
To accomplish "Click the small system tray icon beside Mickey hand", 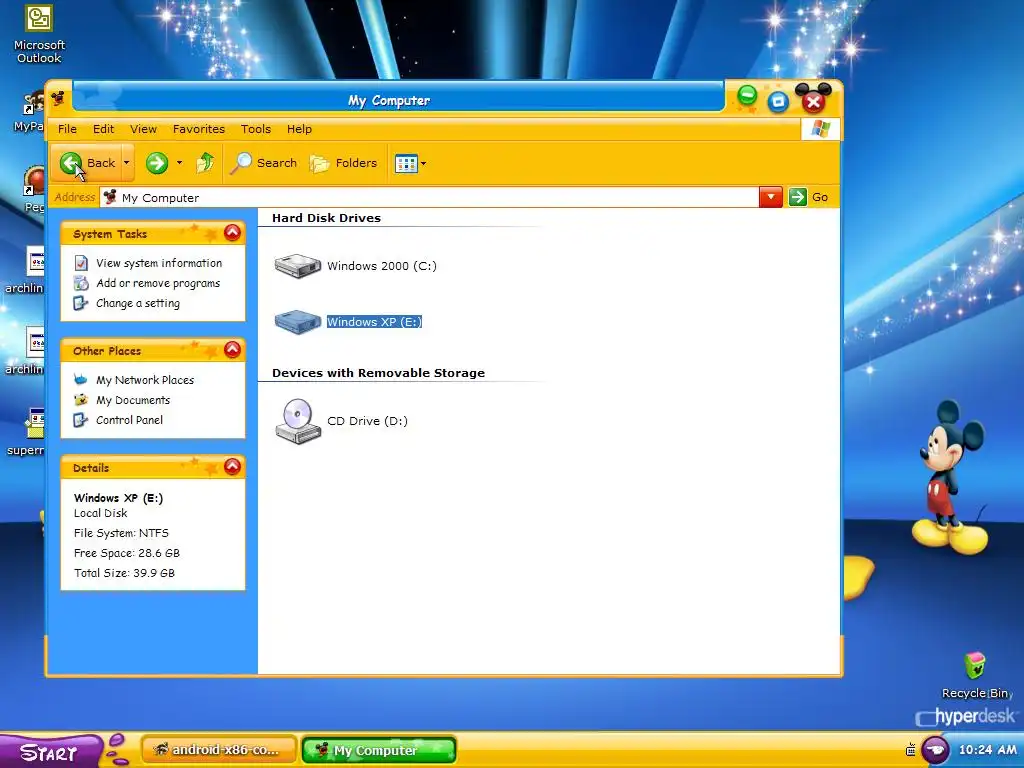I will 911,750.
